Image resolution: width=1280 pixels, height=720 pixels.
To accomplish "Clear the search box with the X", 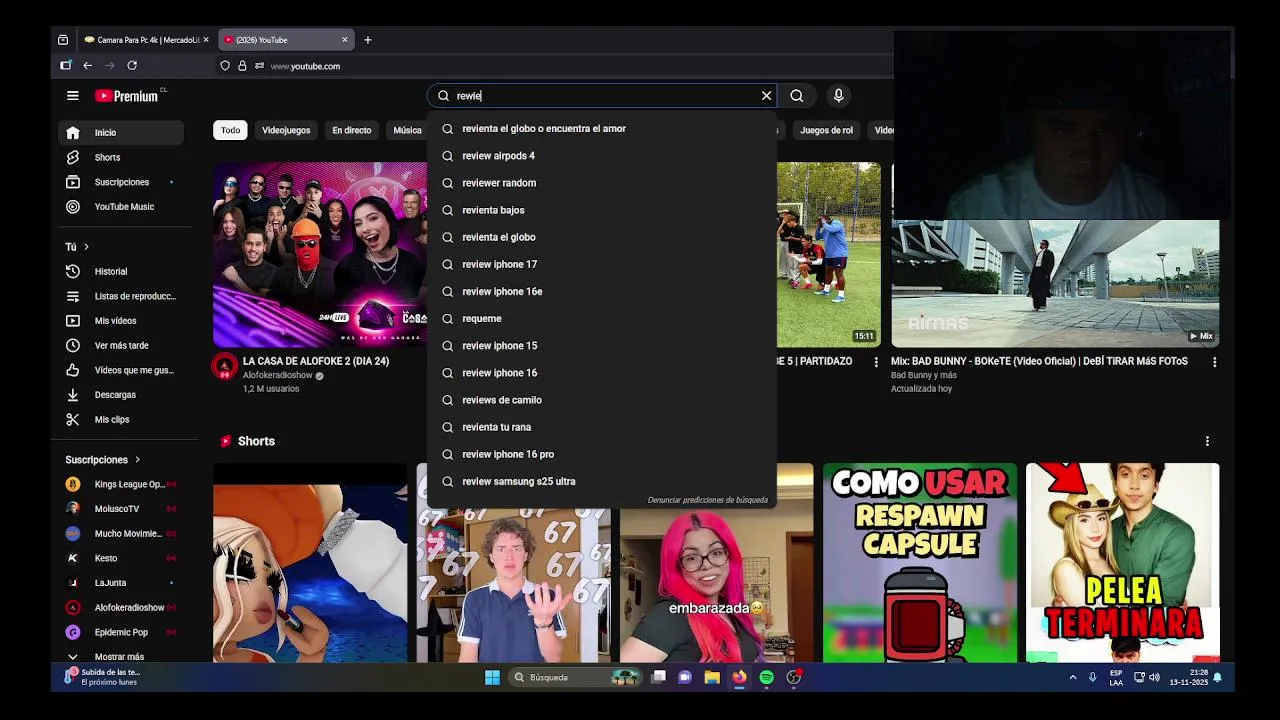I will pyautogui.click(x=766, y=96).
